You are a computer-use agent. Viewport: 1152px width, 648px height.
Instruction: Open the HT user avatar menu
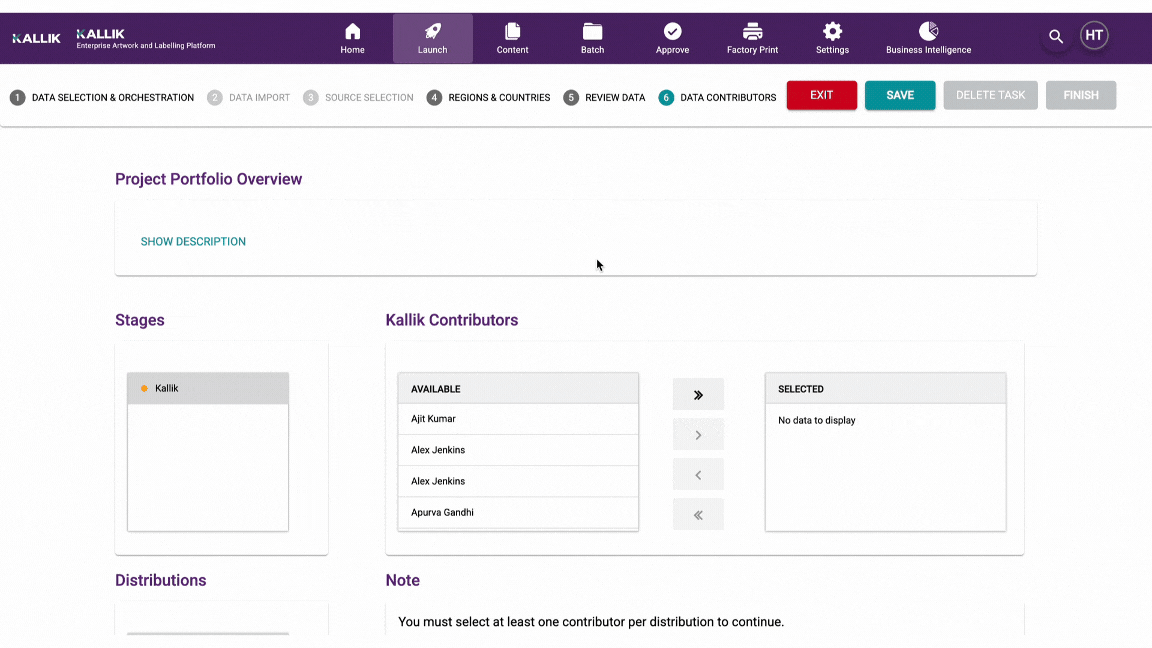click(1094, 36)
